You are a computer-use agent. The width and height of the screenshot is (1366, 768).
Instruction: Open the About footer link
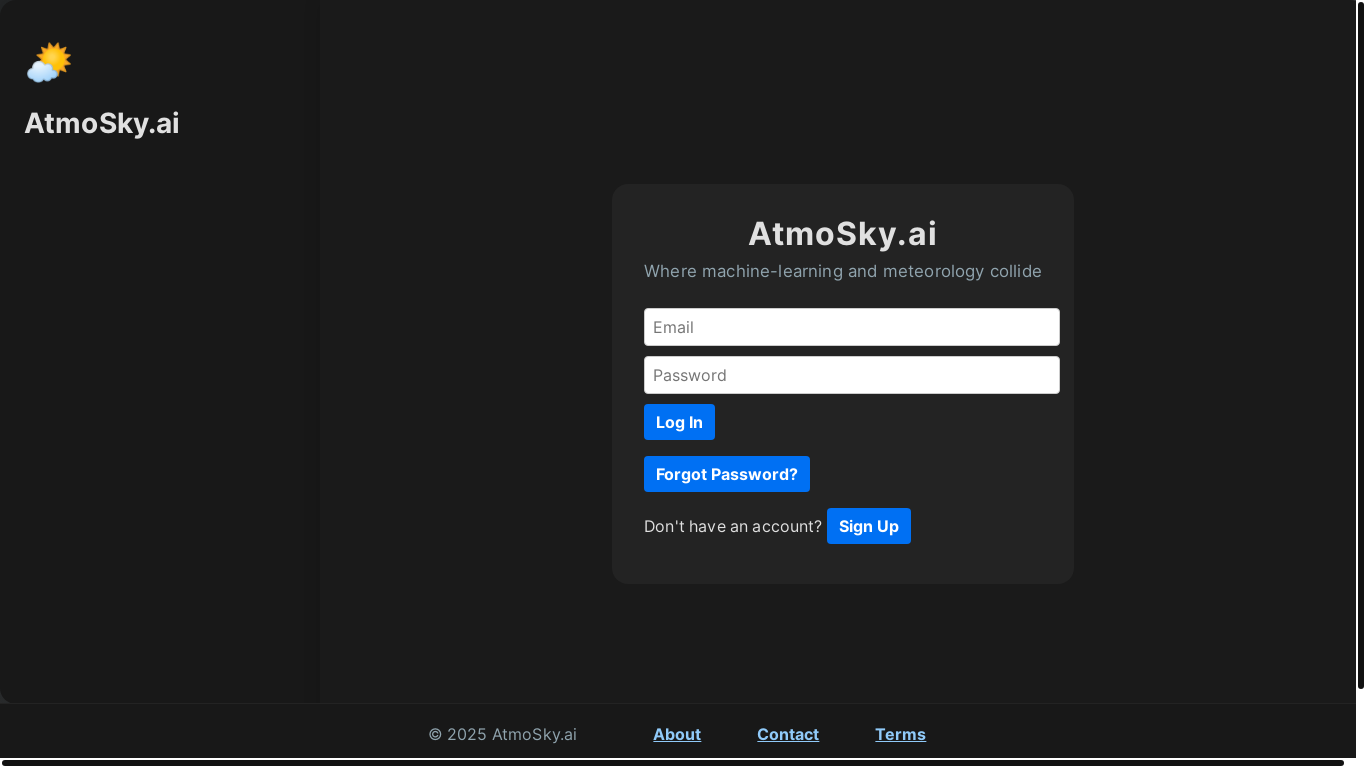point(677,734)
